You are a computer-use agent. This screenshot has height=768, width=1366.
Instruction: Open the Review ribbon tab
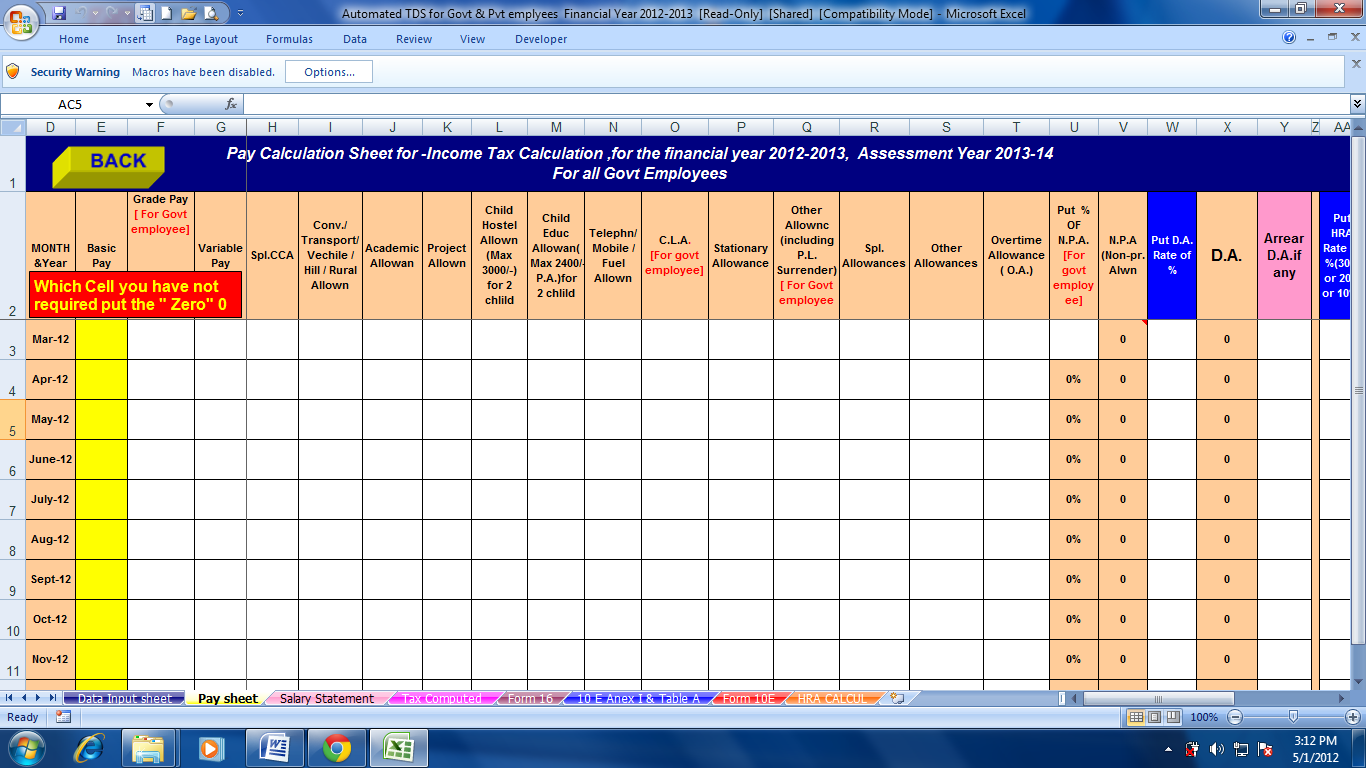click(x=414, y=39)
